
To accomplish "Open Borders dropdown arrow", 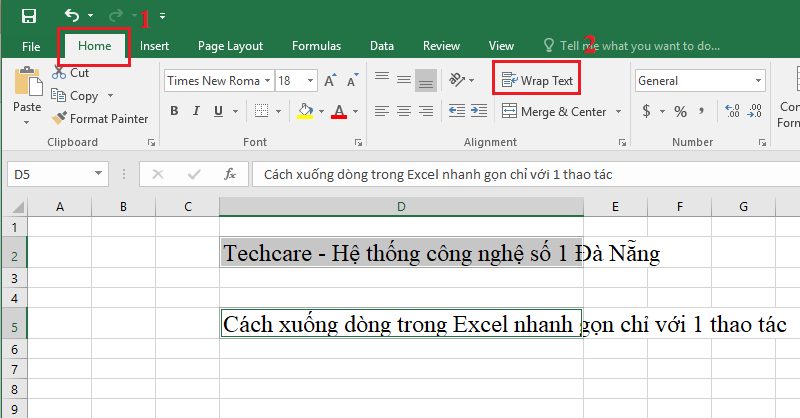I will click(279, 111).
